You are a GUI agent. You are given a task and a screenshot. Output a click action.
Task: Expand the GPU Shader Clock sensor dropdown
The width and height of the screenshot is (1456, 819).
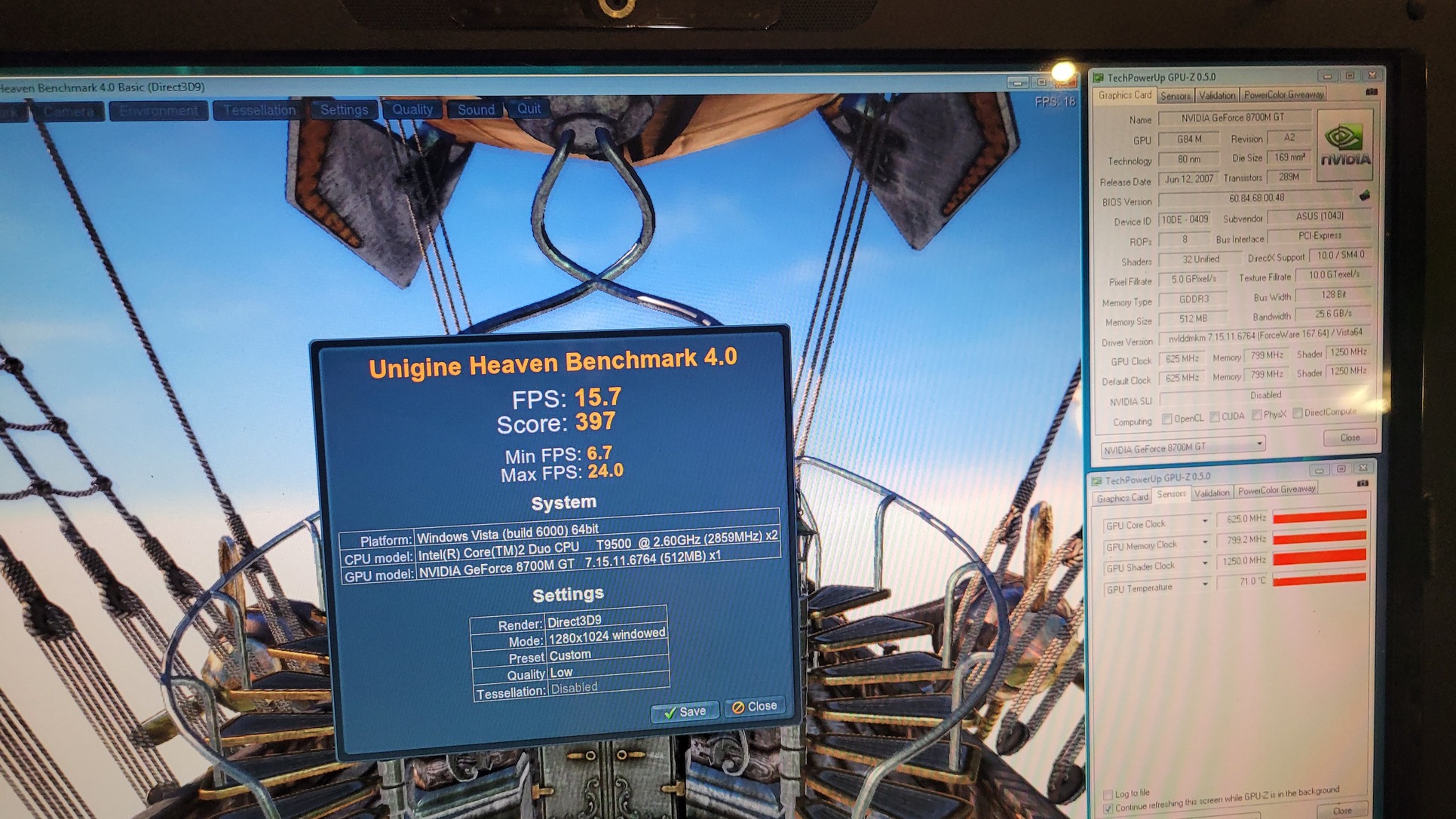pos(1204,563)
